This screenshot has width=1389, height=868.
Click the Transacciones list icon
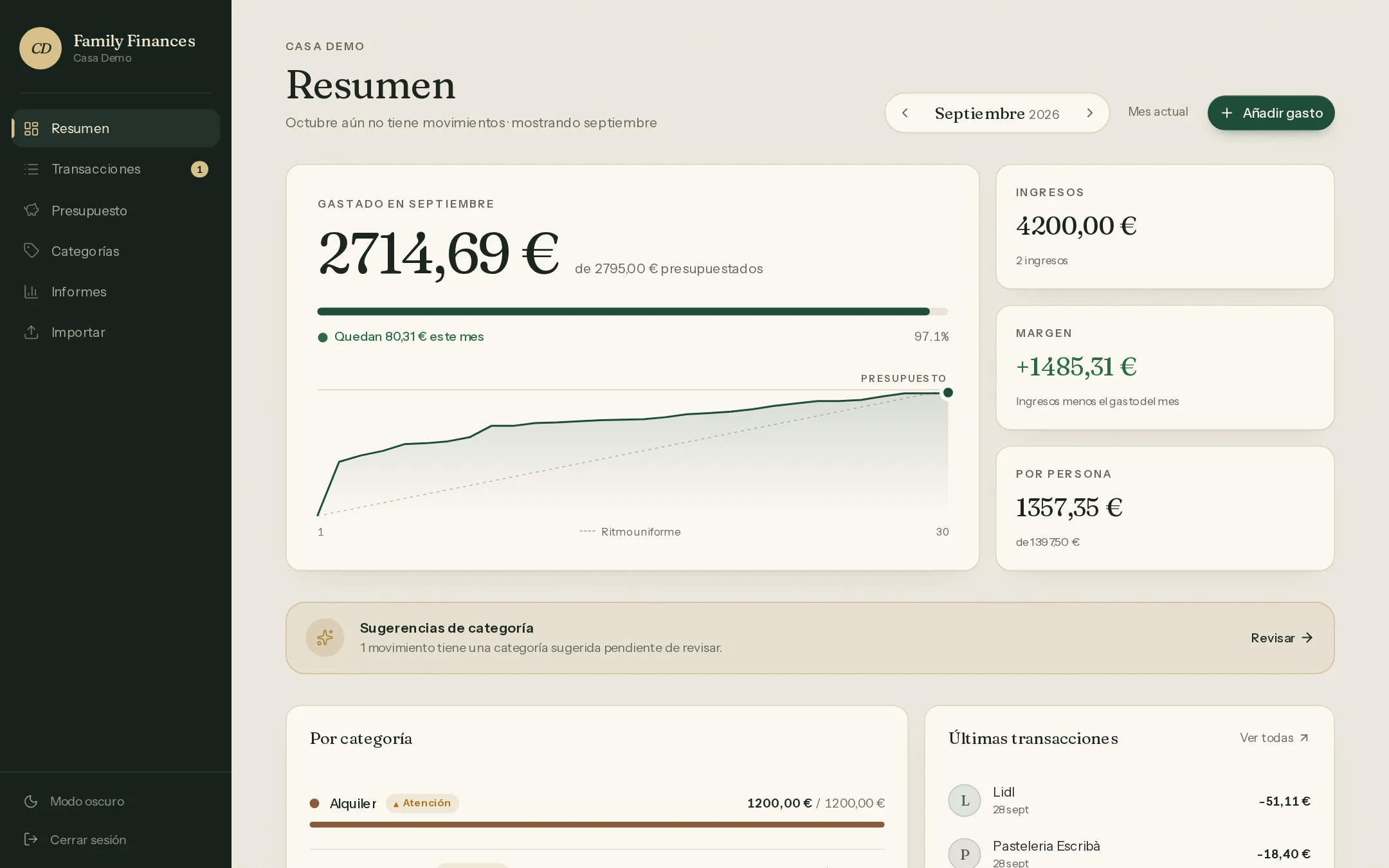tap(31, 169)
